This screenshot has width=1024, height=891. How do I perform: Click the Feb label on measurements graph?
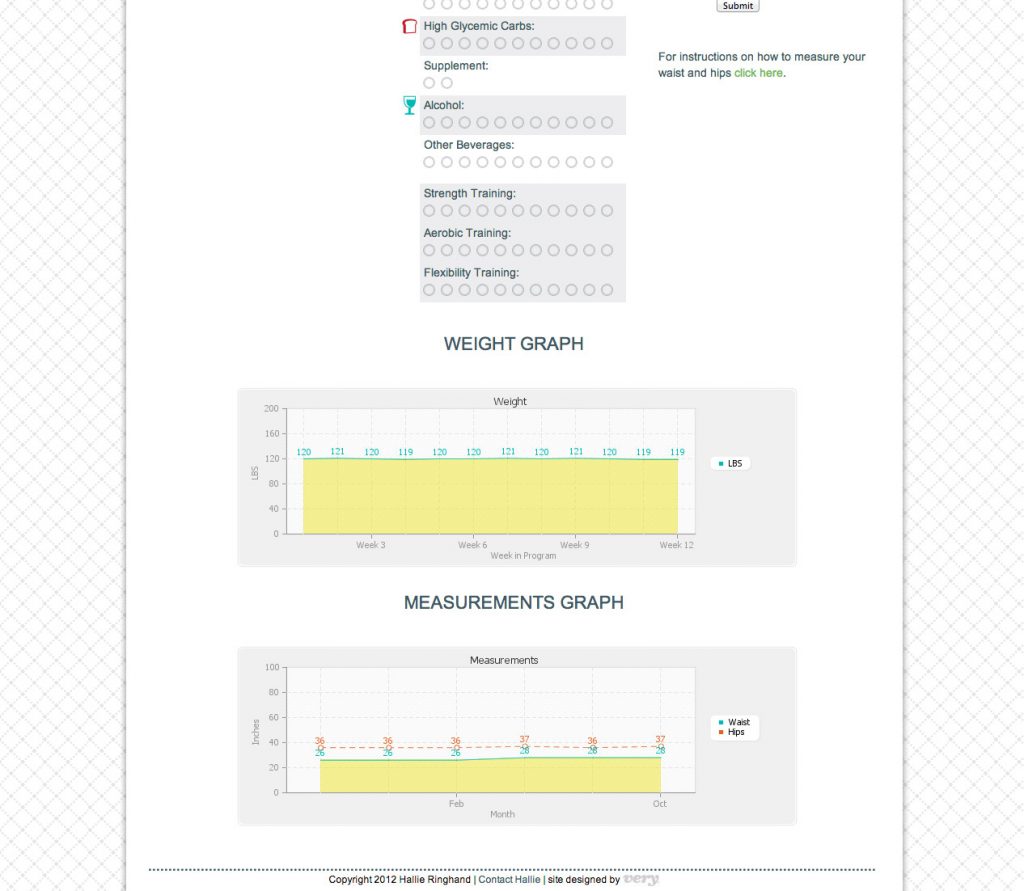click(456, 804)
